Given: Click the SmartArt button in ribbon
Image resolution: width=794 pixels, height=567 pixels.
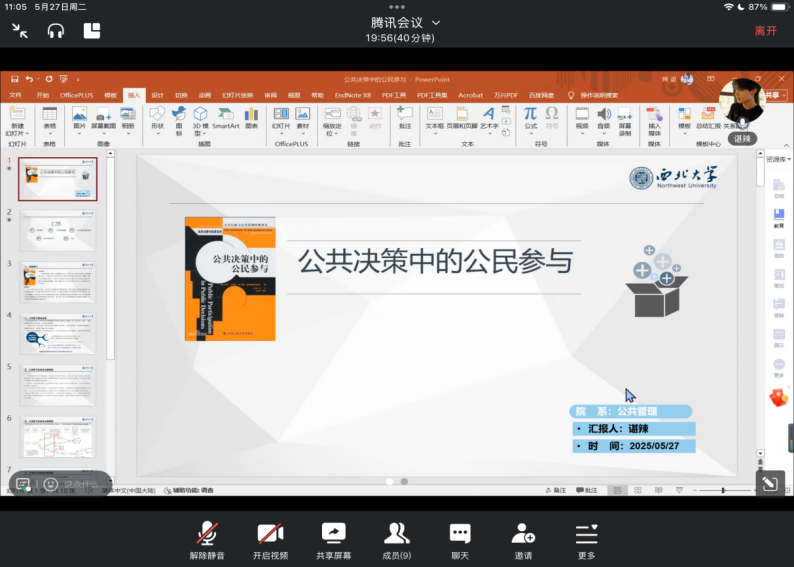Looking at the screenshot, I should pos(225,119).
